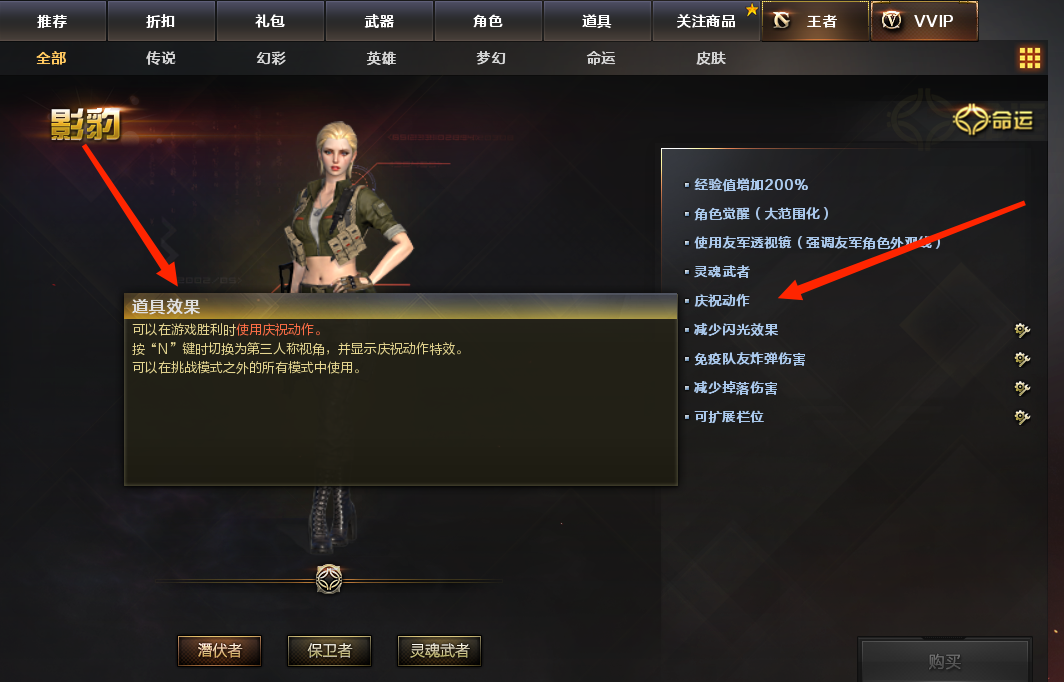Select the 传说 sub-category
This screenshot has height=682, width=1064.
161,58
